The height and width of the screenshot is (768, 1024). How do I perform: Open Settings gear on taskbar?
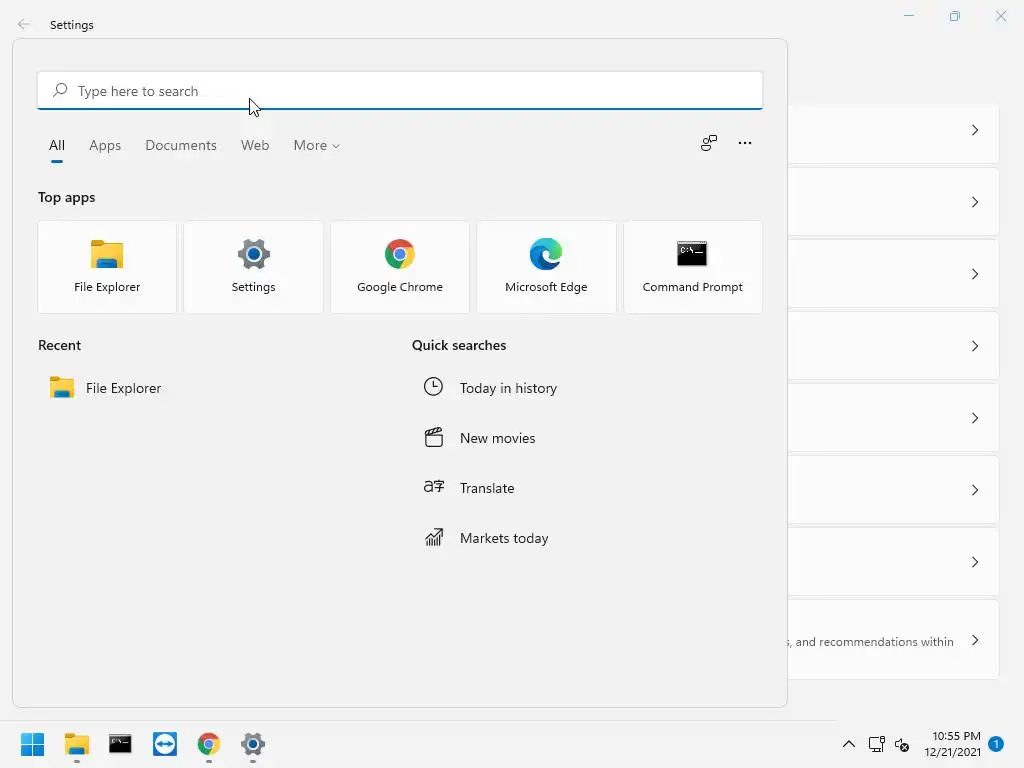point(253,744)
